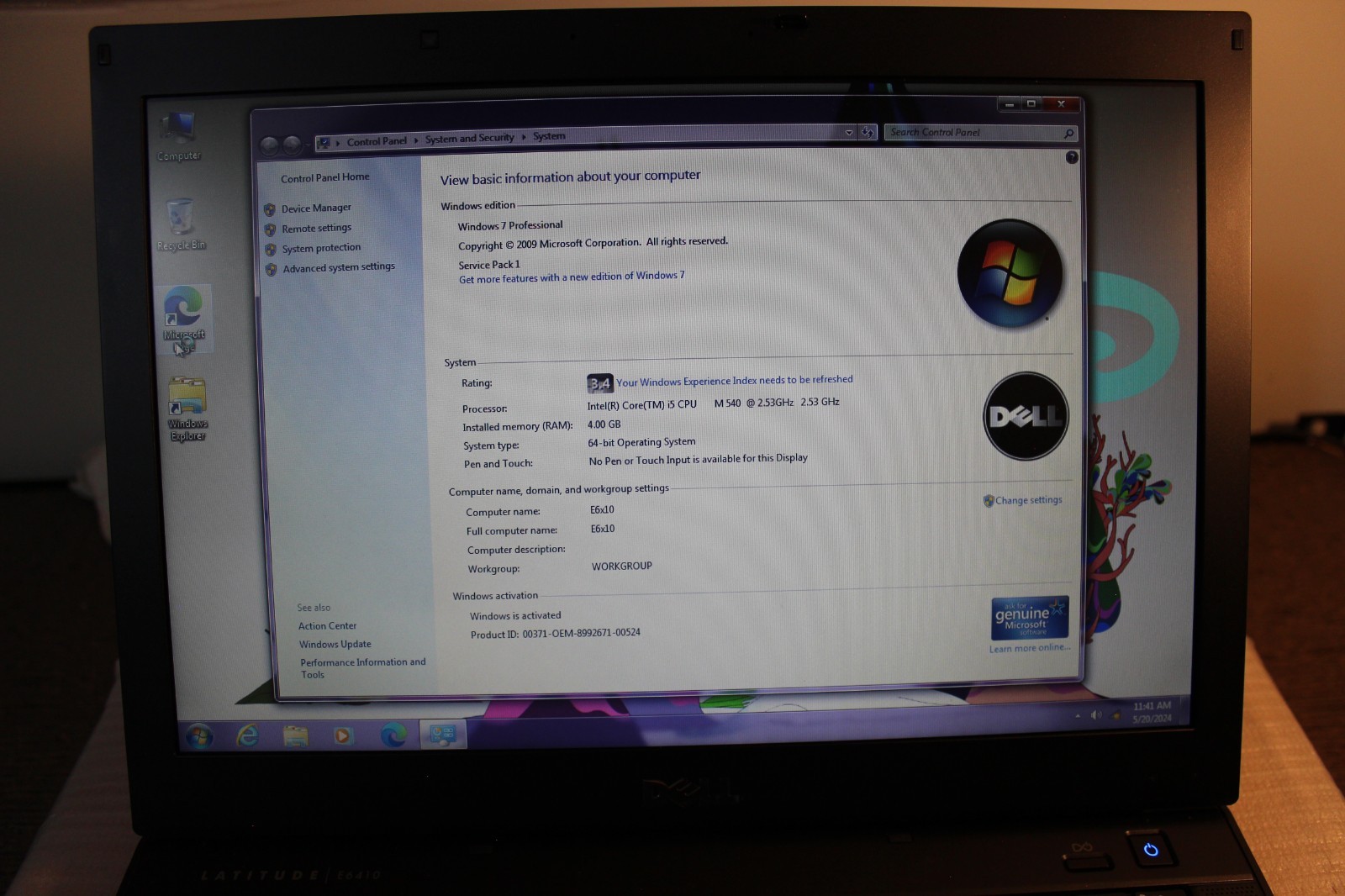This screenshot has width=1345, height=896.
Task: Click the Product ID text
Action: point(556,633)
